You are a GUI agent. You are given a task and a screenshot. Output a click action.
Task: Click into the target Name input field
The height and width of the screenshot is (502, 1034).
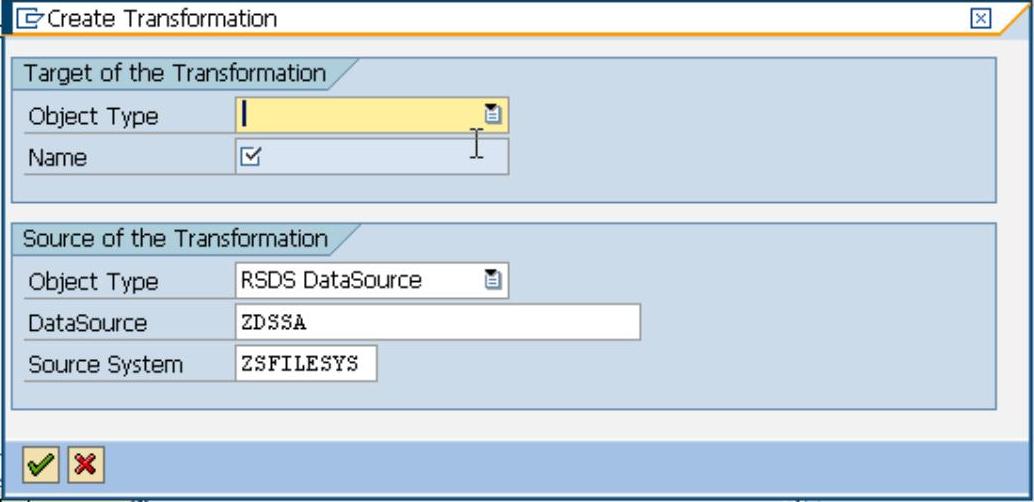pos(380,157)
